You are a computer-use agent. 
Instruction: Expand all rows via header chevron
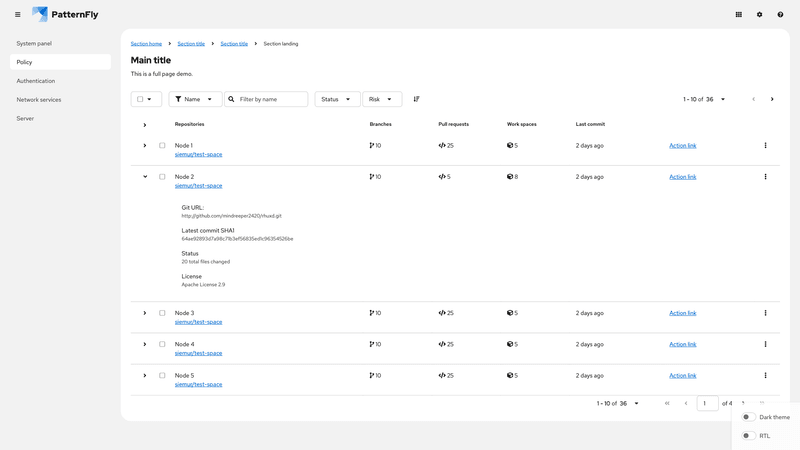145,125
